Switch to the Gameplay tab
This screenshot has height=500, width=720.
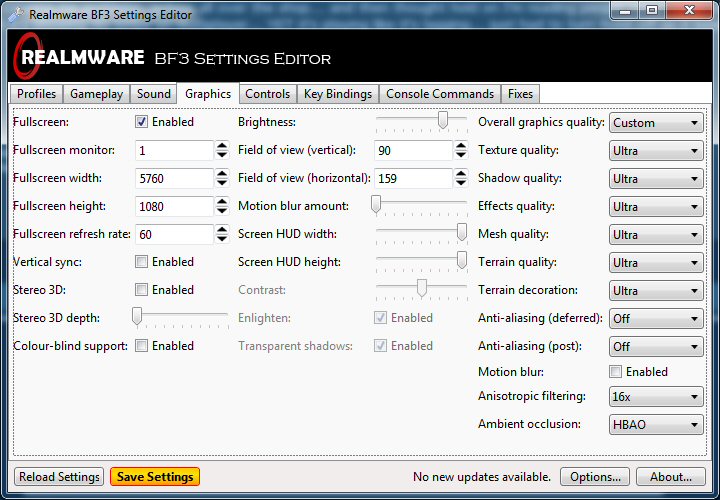click(96, 94)
